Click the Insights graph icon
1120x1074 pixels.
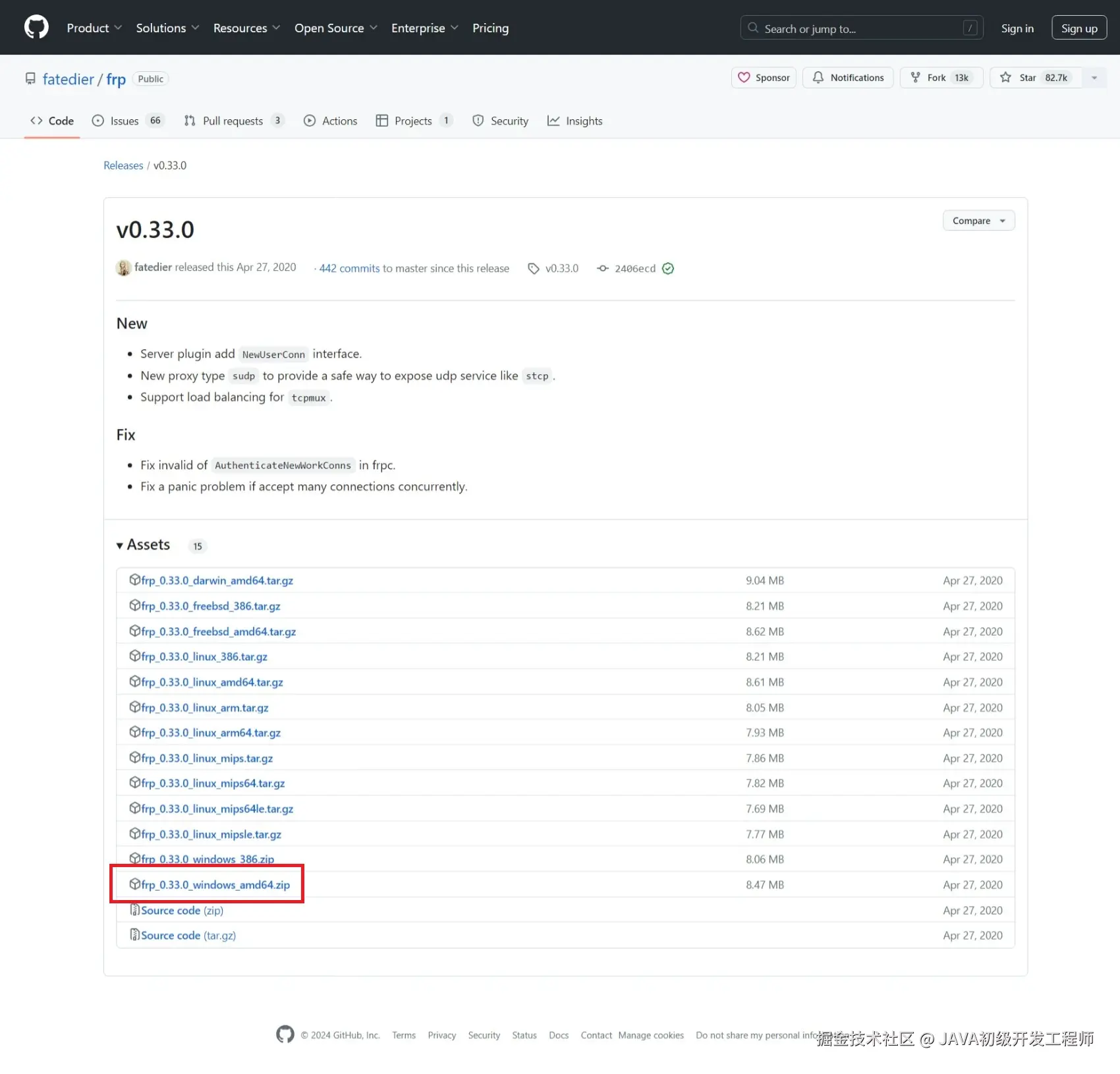(x=553, y=121)
